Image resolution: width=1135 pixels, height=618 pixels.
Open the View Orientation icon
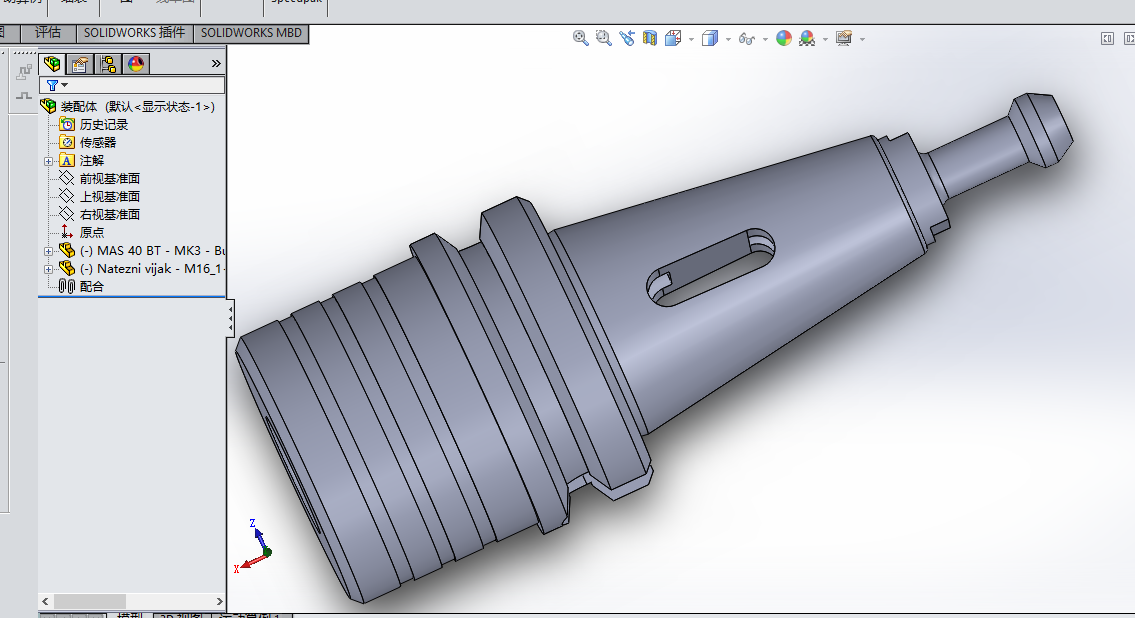point(673,38)
